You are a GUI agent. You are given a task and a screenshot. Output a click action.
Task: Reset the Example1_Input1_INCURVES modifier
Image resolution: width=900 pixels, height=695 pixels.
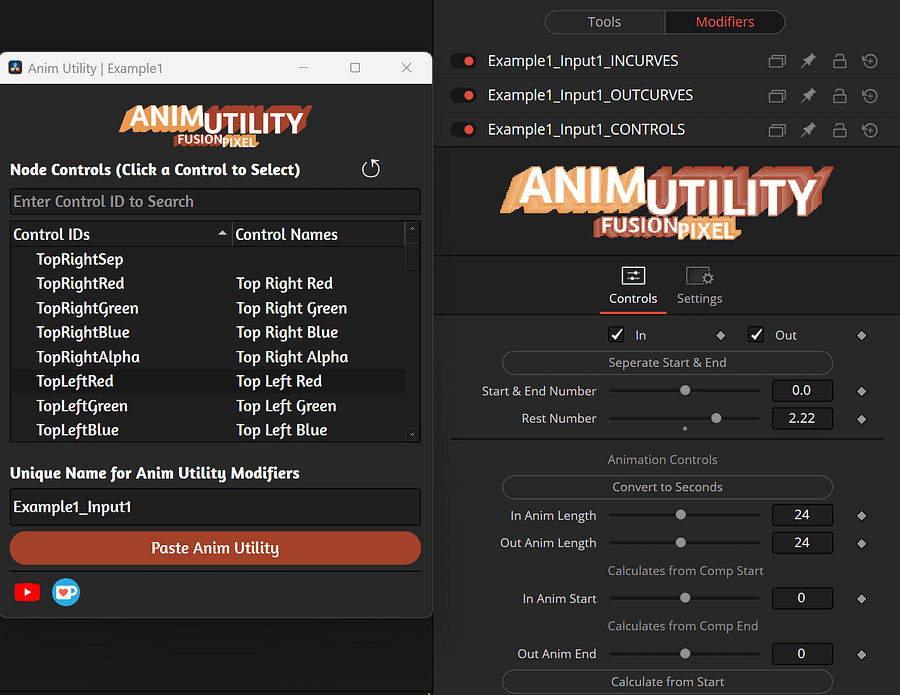point(870,61)
